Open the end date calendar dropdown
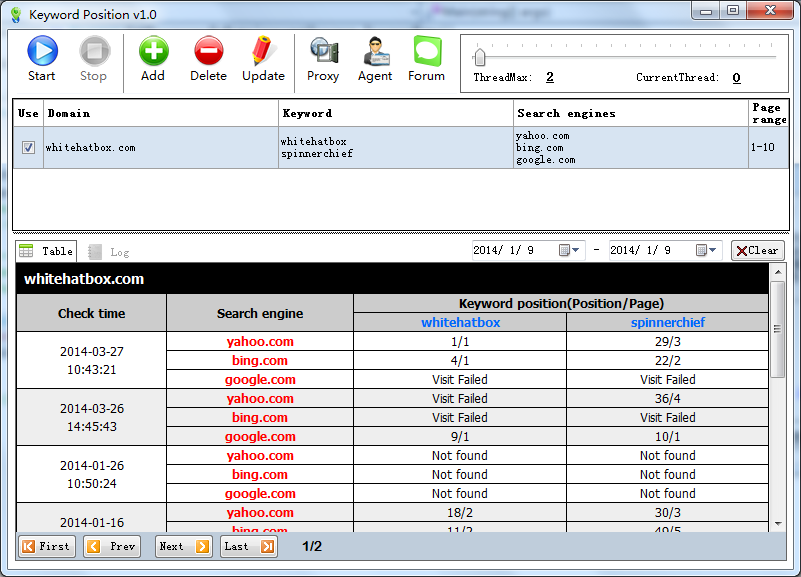Viewport: 801px width, 577px height. [706, 251]
